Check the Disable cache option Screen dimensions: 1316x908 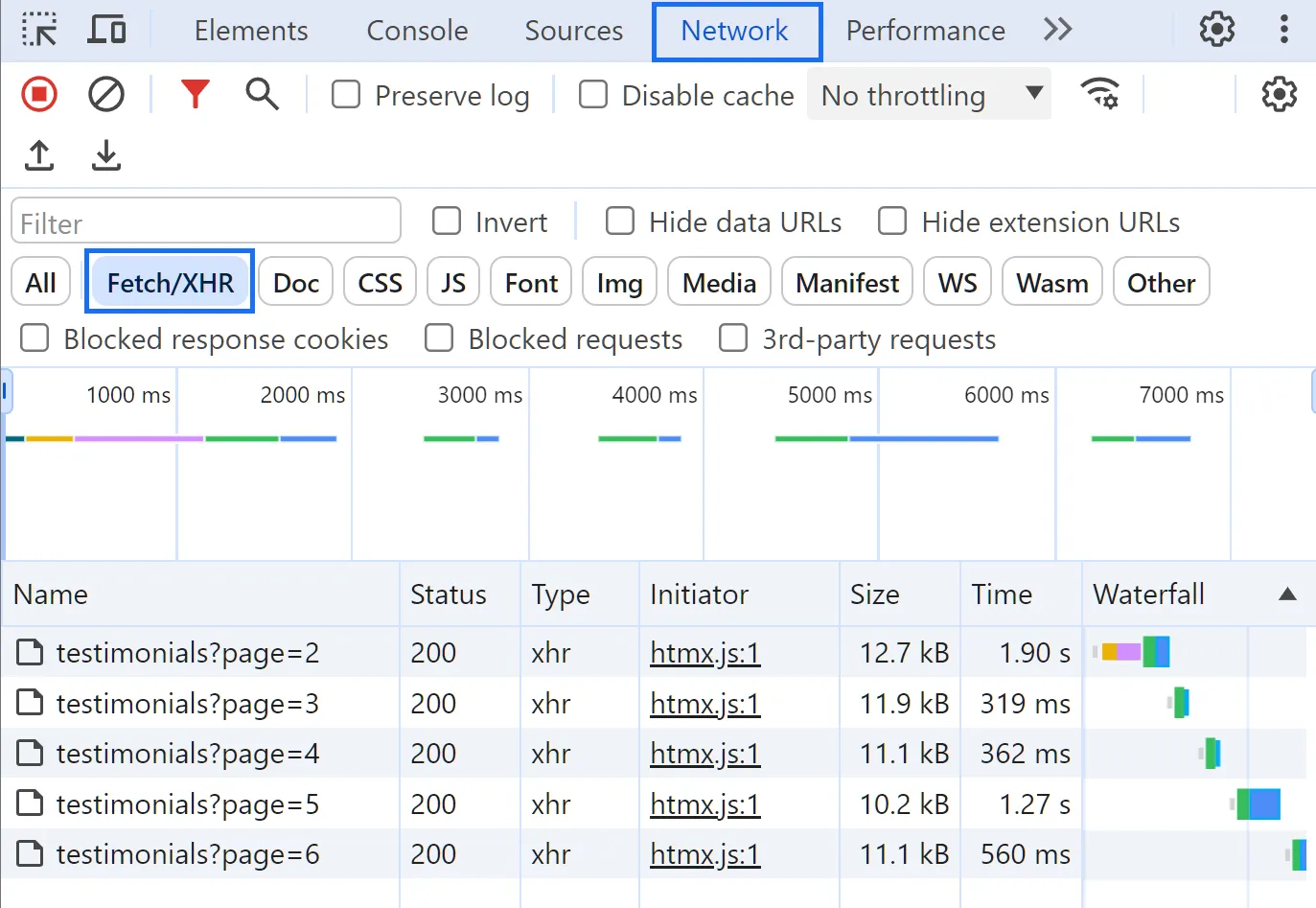pyautogui.click(x=593, y=94)
